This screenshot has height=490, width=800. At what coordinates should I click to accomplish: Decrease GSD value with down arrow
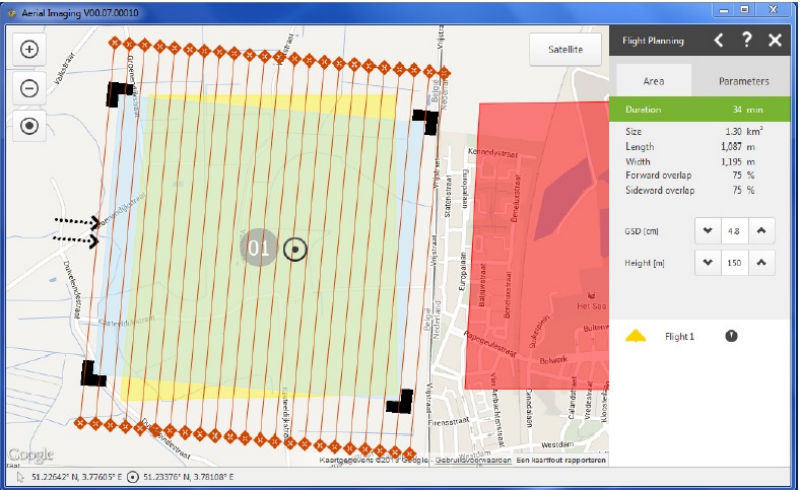click(x=708, y=231)
